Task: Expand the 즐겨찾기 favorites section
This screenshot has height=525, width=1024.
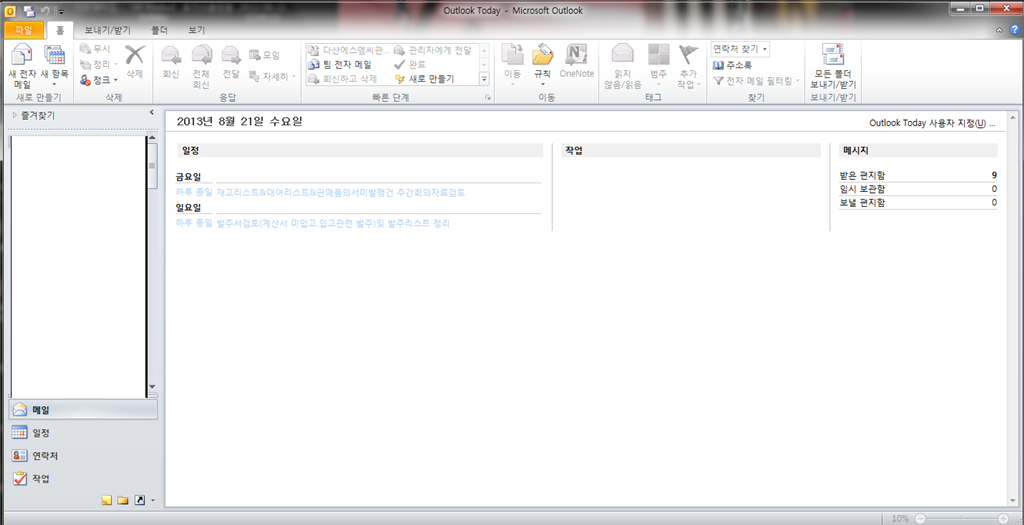Action: [x=15, y=115]
